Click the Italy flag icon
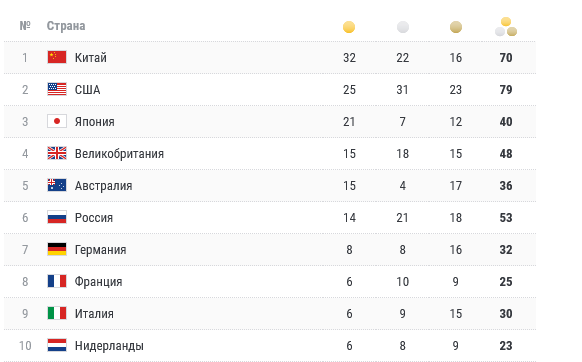The width and height of the screenshot is (582, 362). [57, 313]
